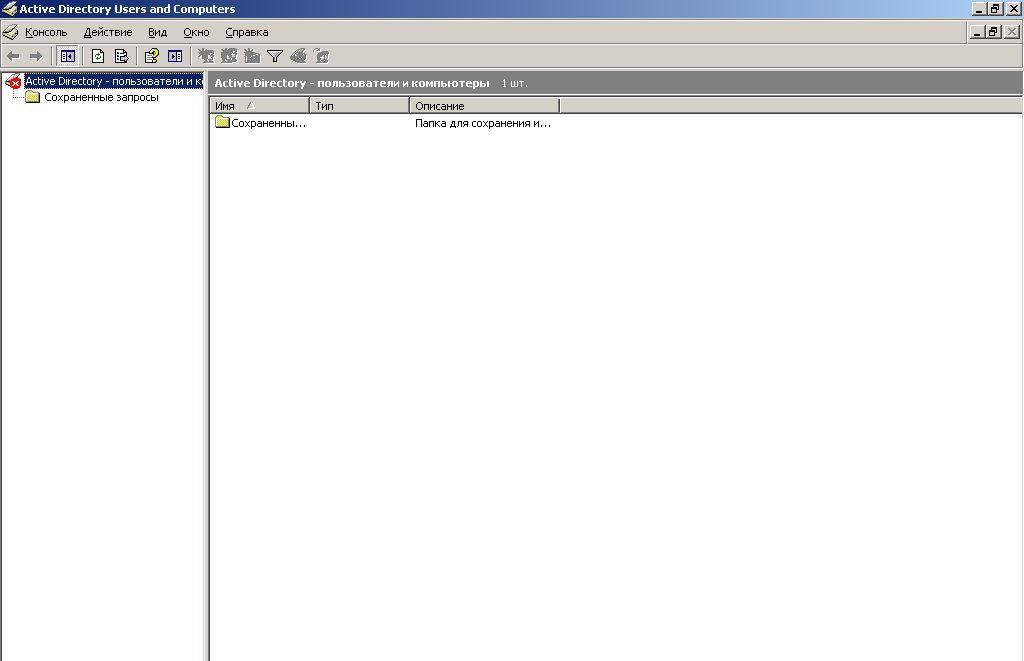Go forward using the toolbar Forward arrow
The image size is (1024, 661).
pos(36,56)
